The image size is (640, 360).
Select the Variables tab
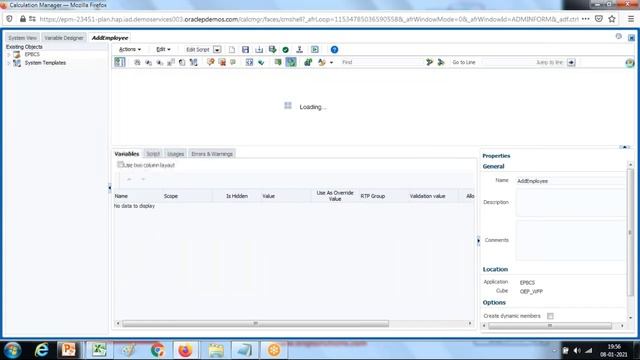[127, 154]
